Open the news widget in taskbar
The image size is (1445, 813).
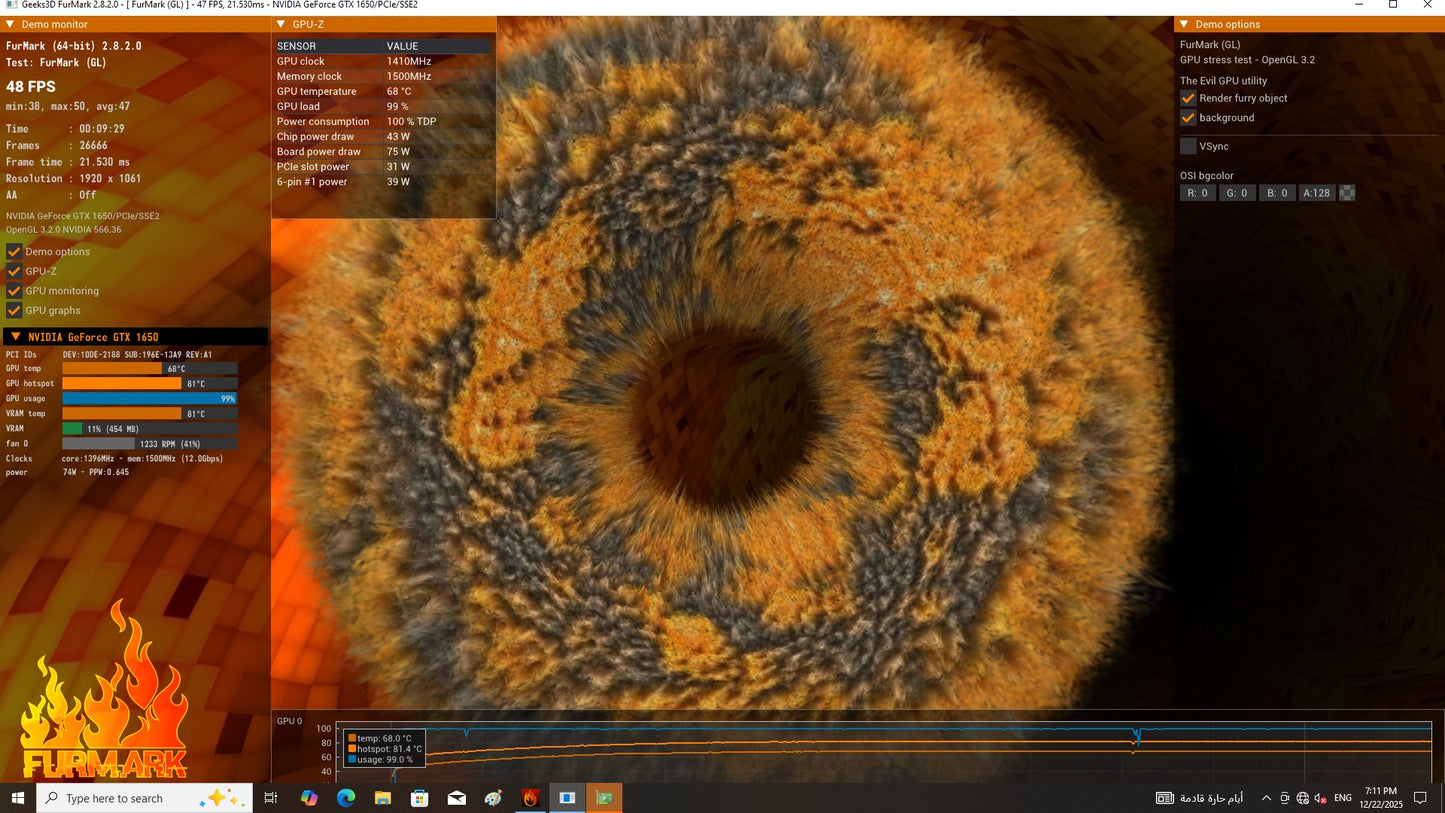pos(1200,798)
